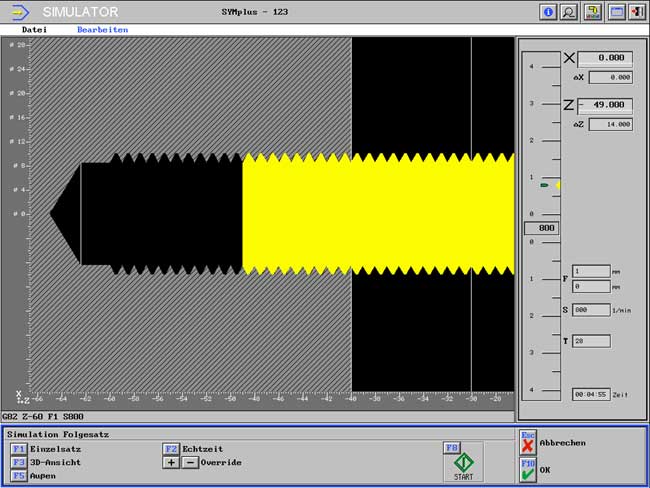Click the SIMULATOR arrow logo icon
The image size is (650, 488).
tap(20, 12)
